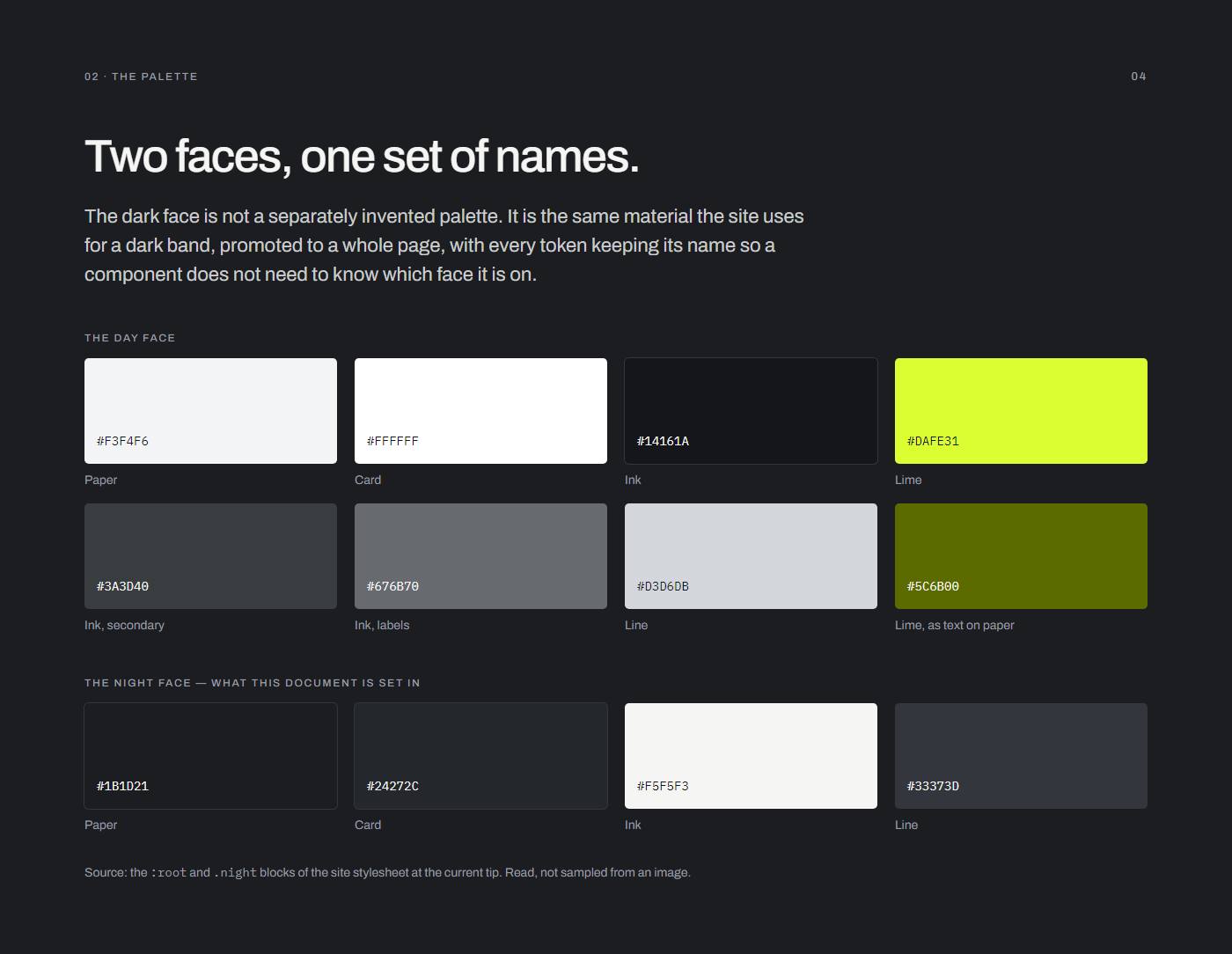The width and height of the screenshot is (1232, 954).
Task: Select the olive swatch #5C6B00
Action: (x=1021, y=556)
